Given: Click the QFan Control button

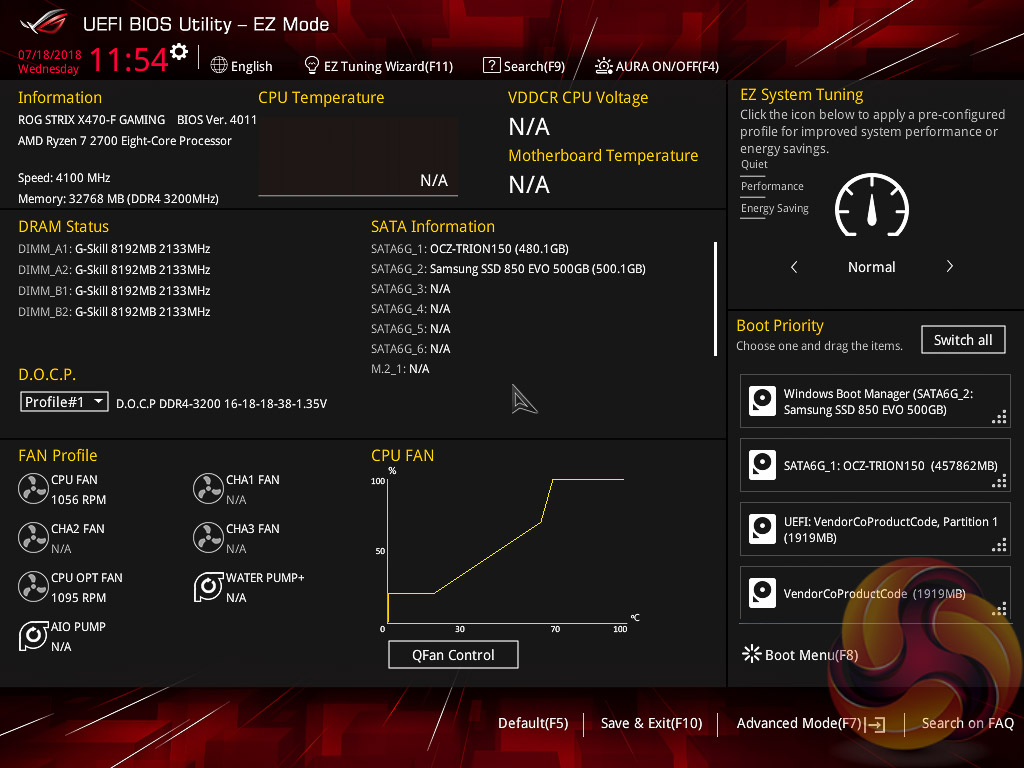Looking at the screenshot, I should click(453, 655).
